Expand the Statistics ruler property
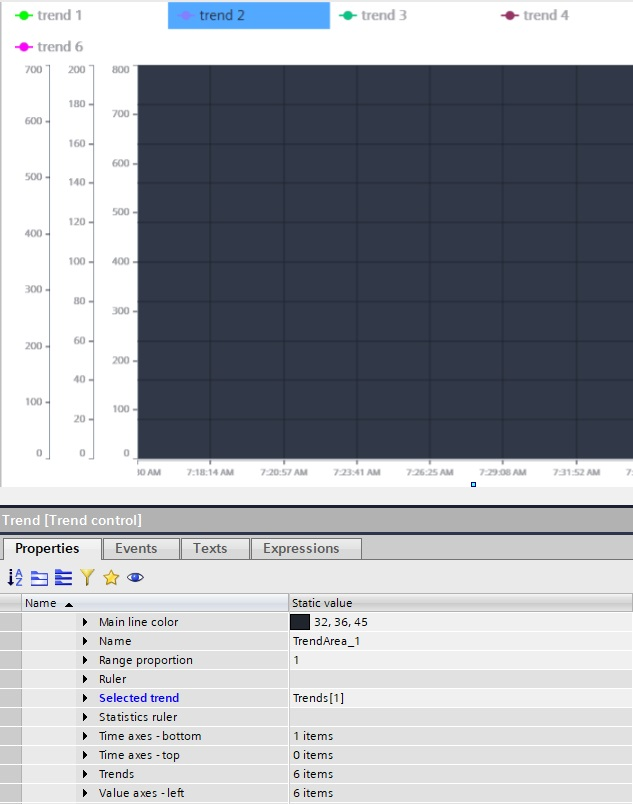This screenshot has height=804, width=633. [85, 717]
